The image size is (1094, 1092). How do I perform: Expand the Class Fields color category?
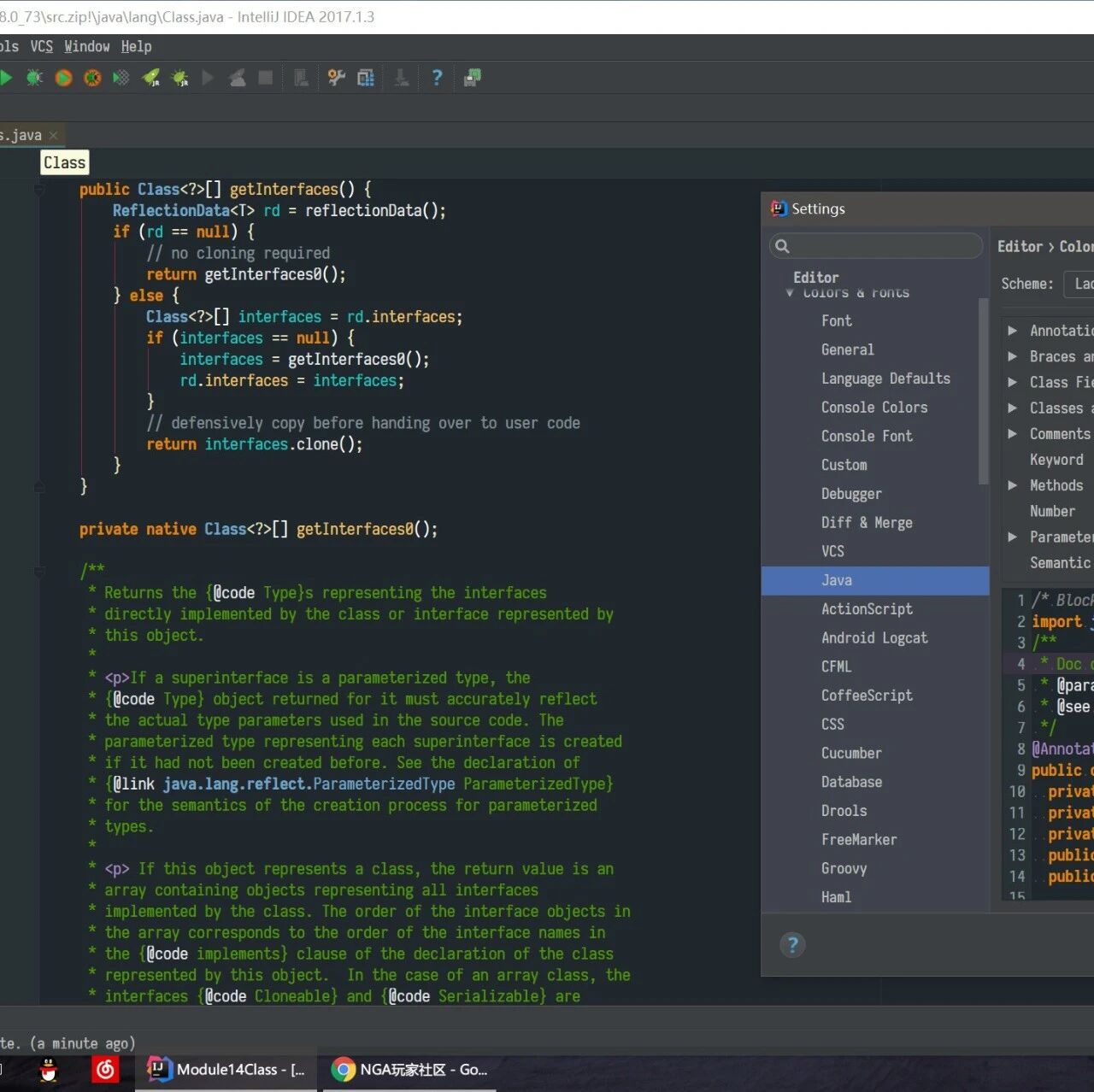pos(1012,382)
